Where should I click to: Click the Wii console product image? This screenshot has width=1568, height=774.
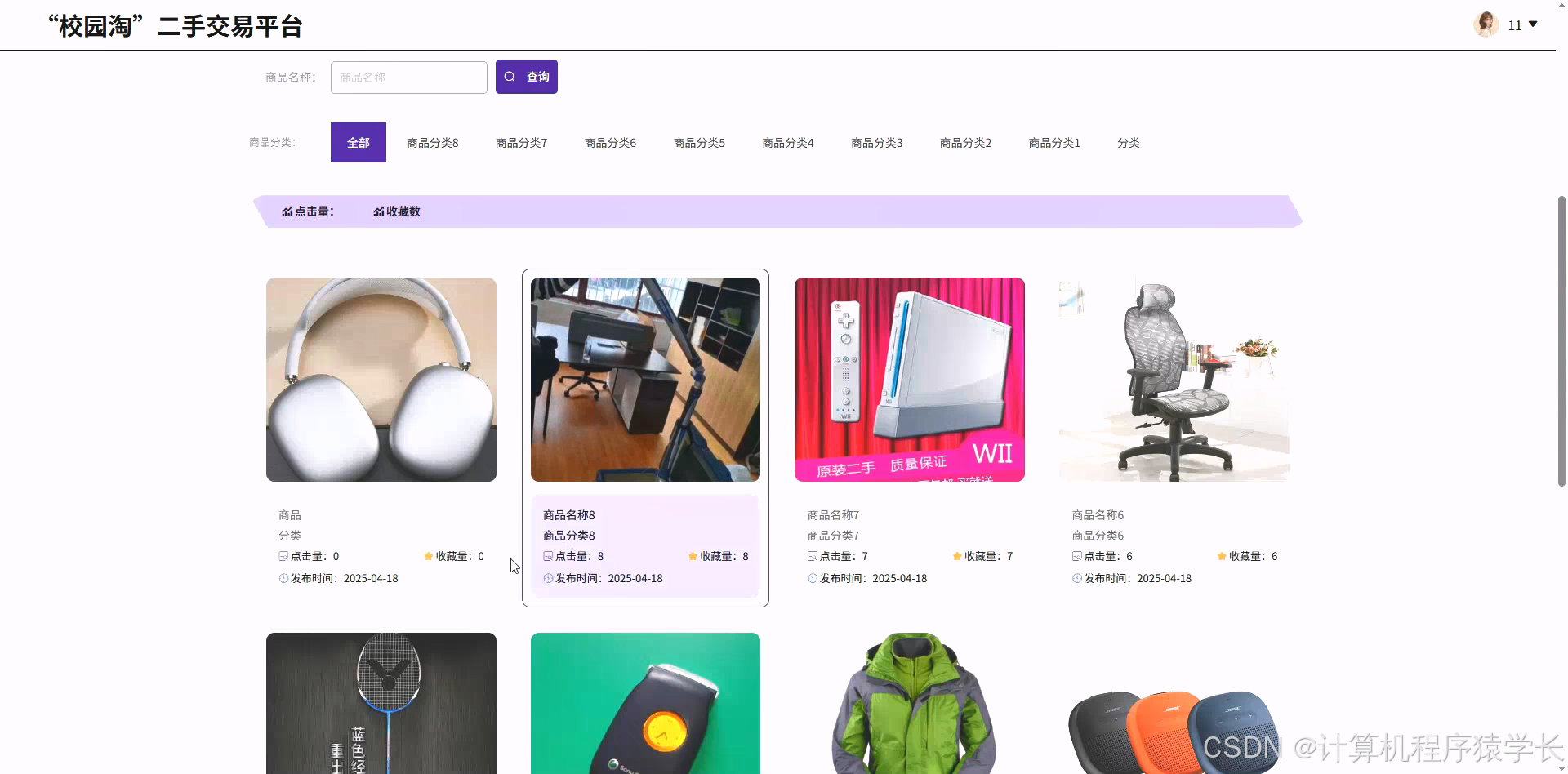909,379
